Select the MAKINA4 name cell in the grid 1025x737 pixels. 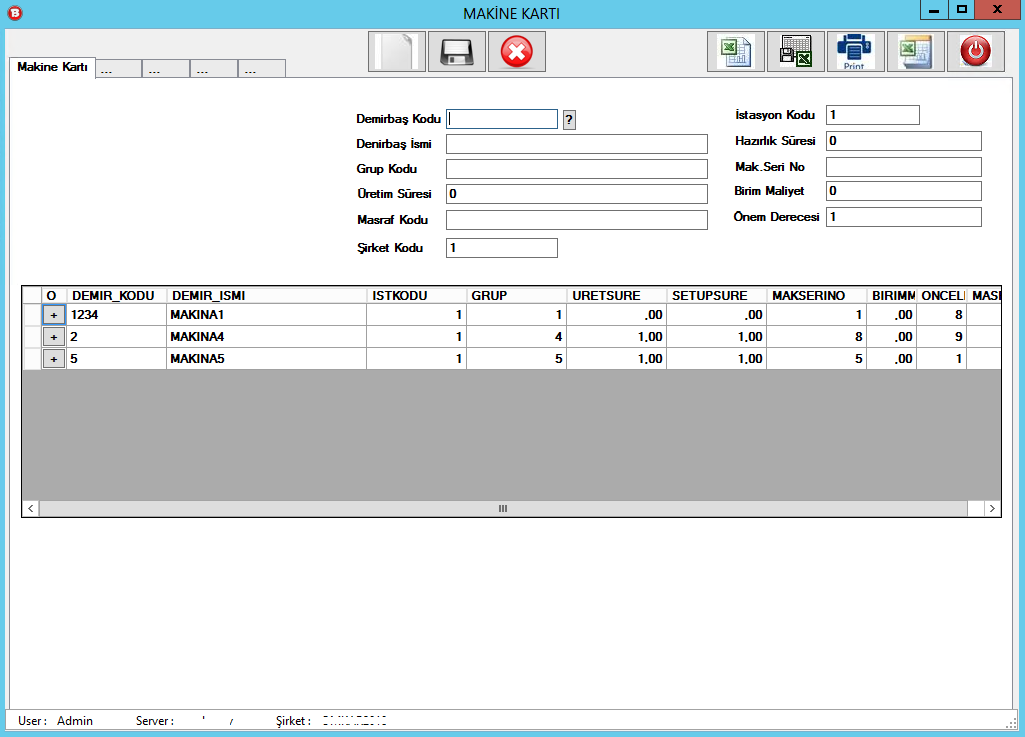coord(266,337)
